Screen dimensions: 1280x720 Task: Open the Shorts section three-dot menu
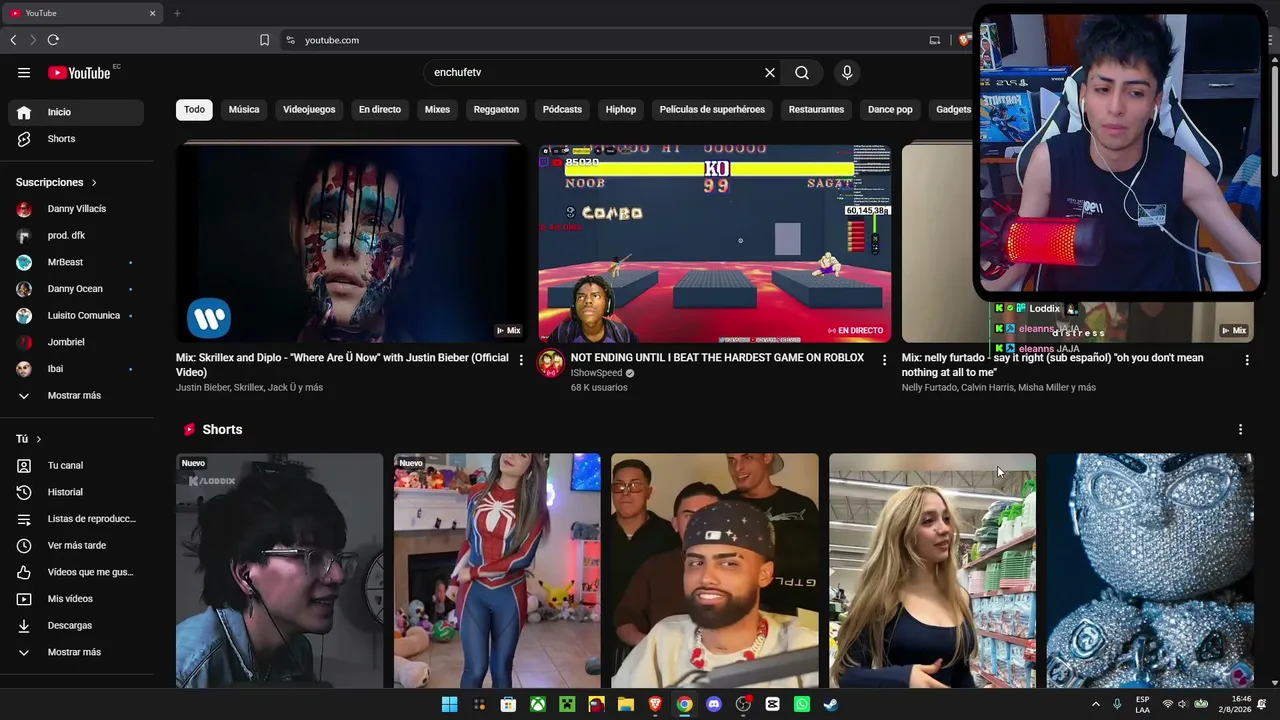(x=1241, y=429)
